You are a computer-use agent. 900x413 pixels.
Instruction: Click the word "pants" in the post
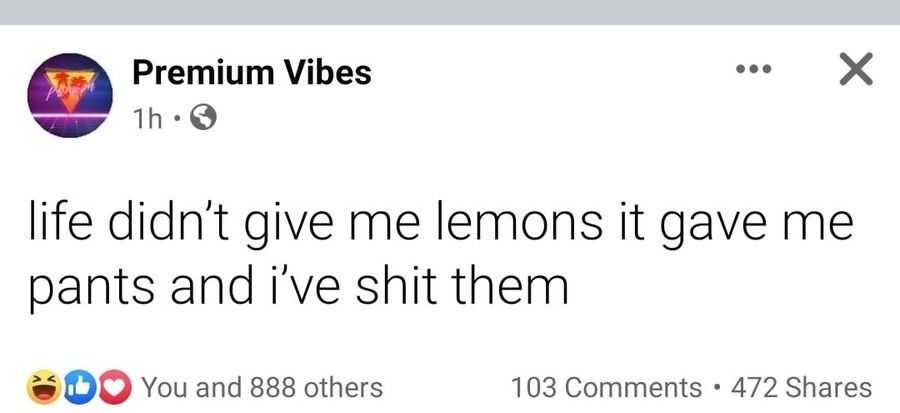coord(81,289)
